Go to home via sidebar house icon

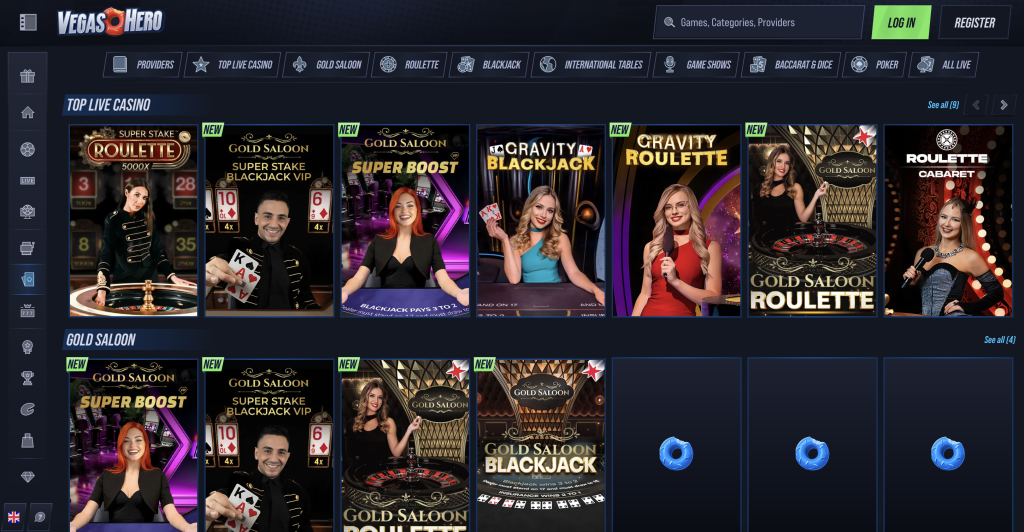pos(27,112)
